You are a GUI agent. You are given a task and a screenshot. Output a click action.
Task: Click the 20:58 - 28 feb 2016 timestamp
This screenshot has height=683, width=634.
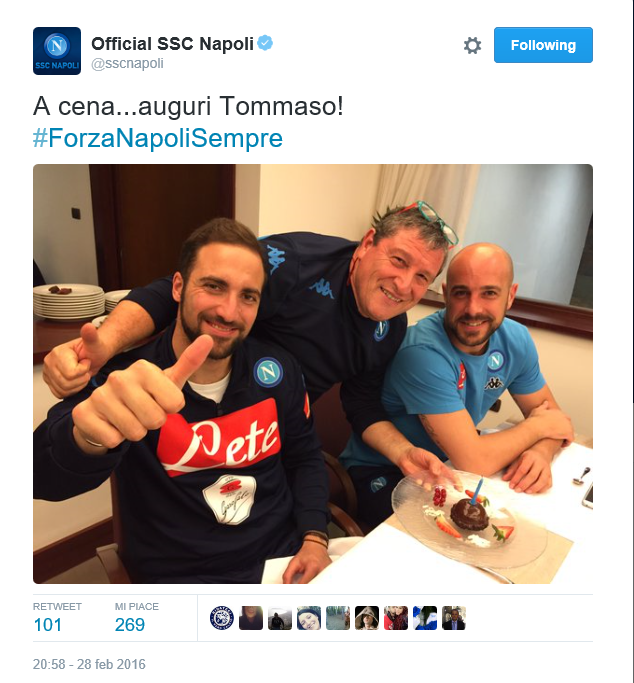[89, 664]
